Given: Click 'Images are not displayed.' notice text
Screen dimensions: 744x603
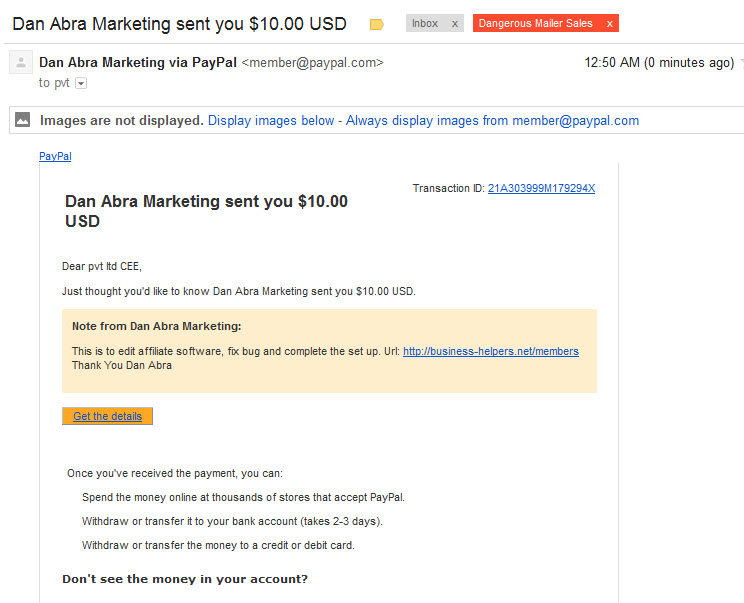Looking at the screenshot, I should [121, 121].
